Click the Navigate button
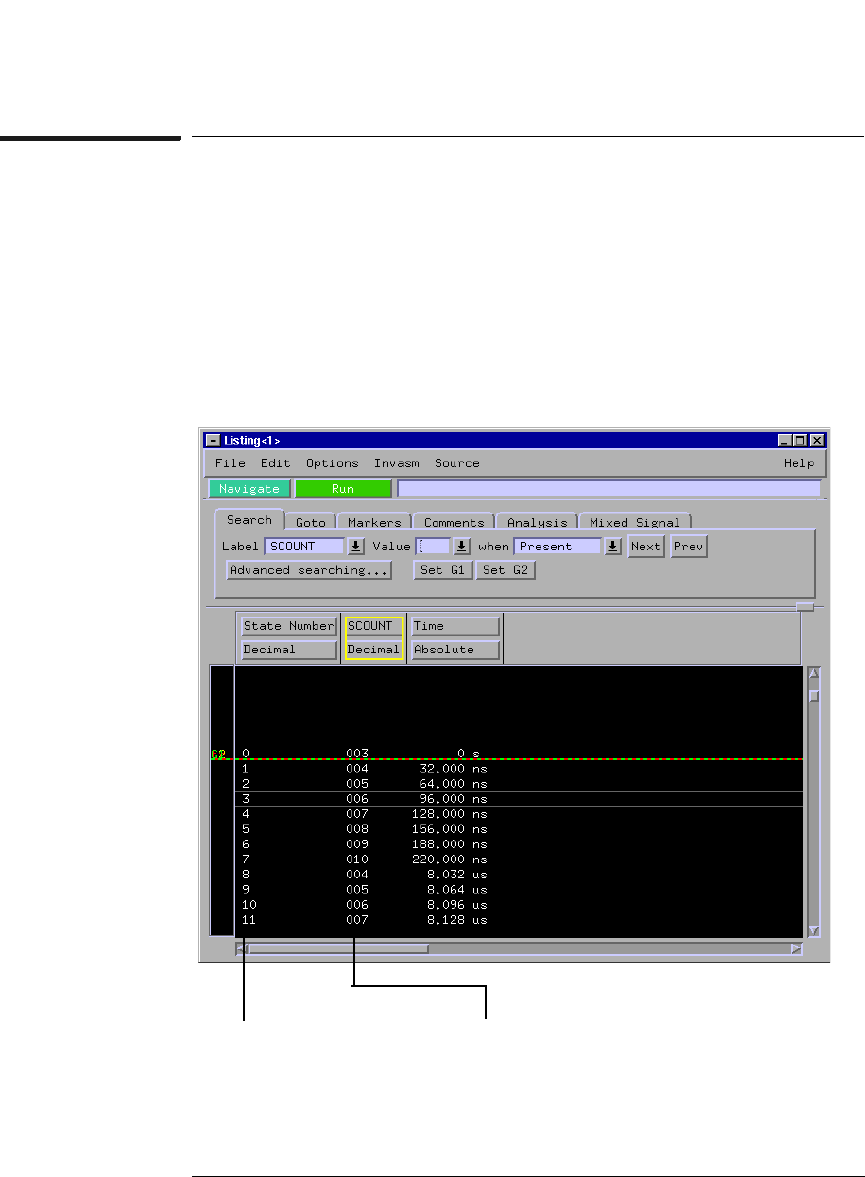865x1177 pixels. pos(249,489)
